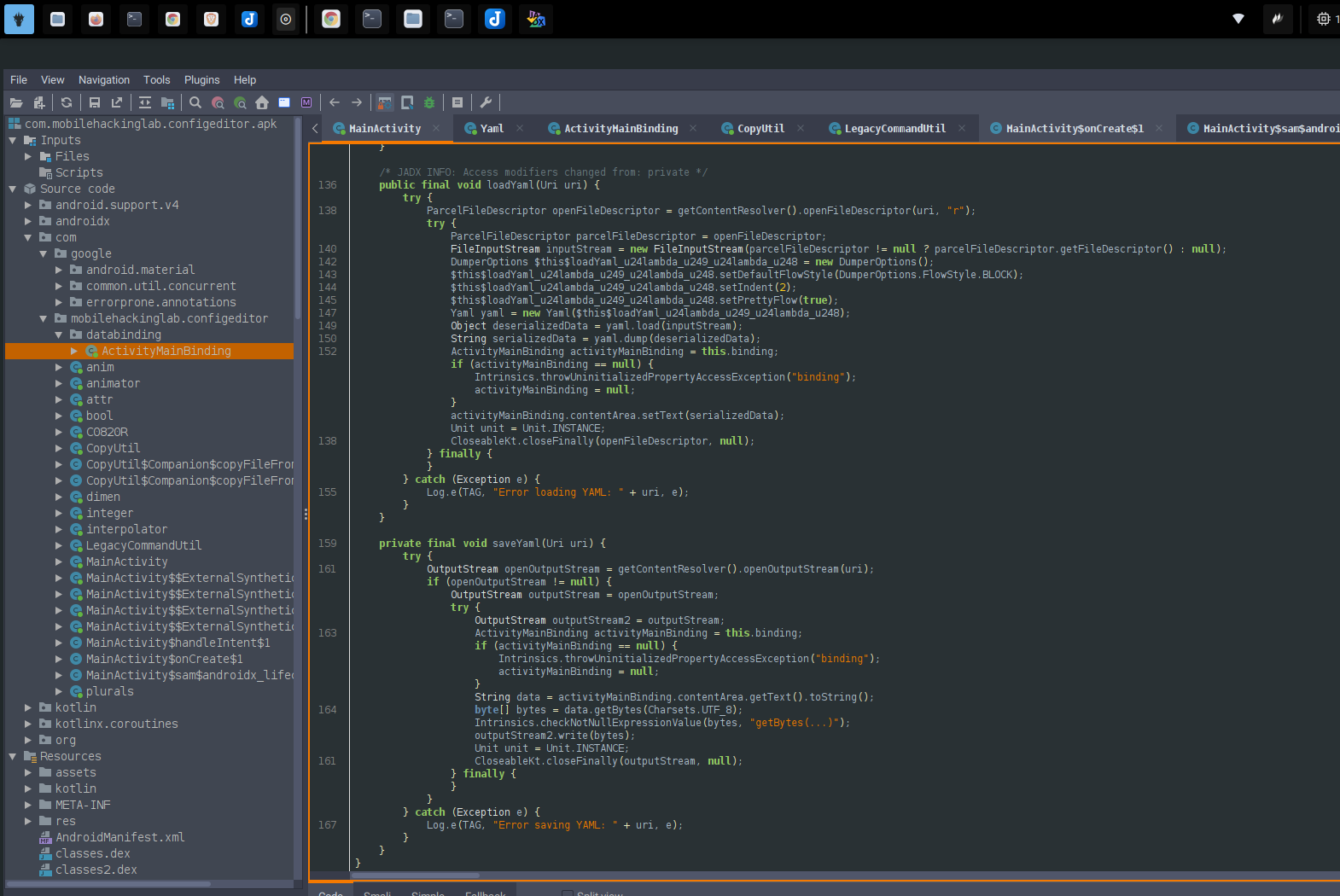Screen dimensions: 1340x896
Task: Expand the Files tree node
Action: coord(28,156)
